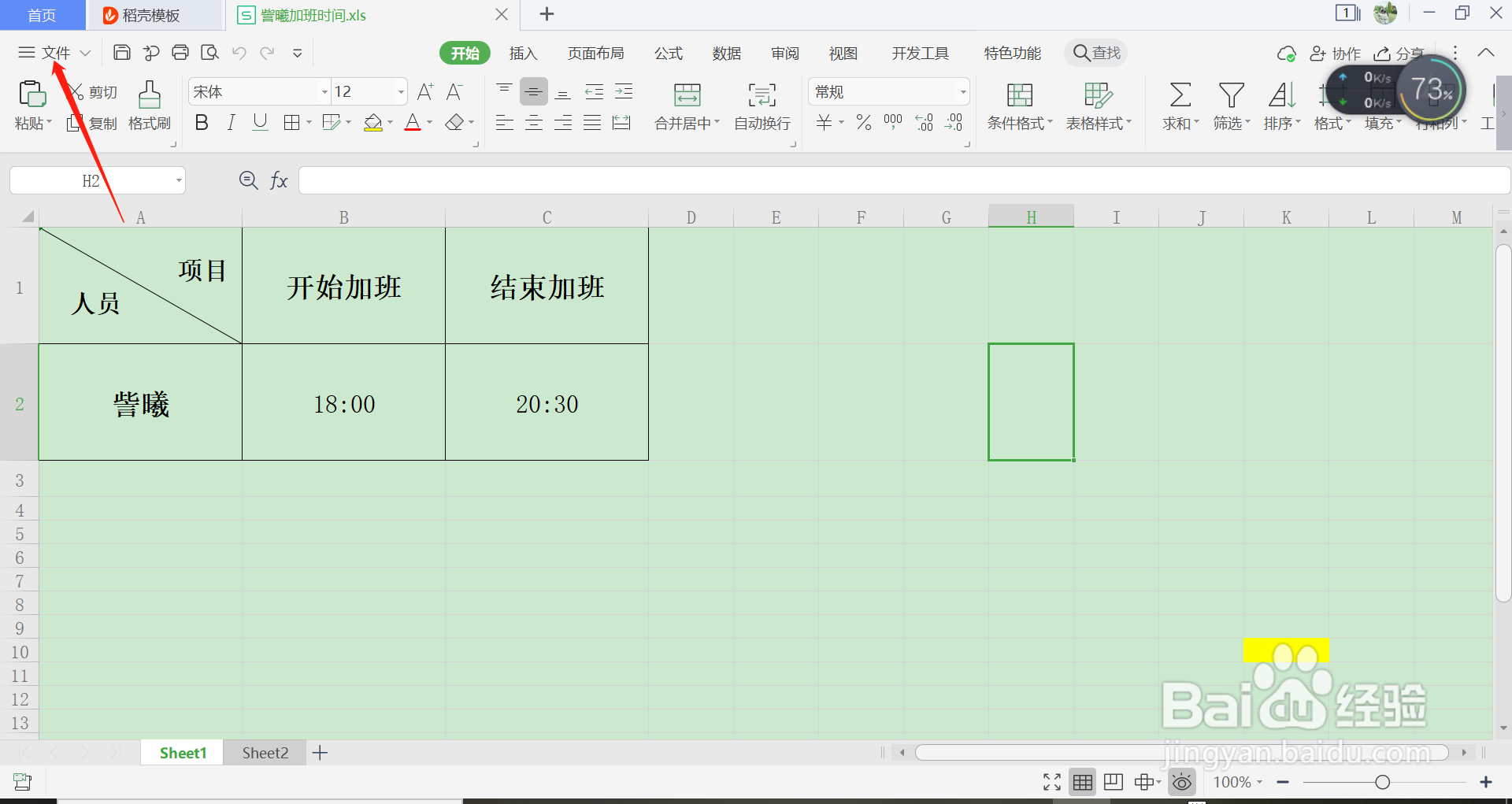Image resolution: width=1512 pixels, height=804 pixels.
Task: Open Table Style gallery
Action: coord(1099,106)
